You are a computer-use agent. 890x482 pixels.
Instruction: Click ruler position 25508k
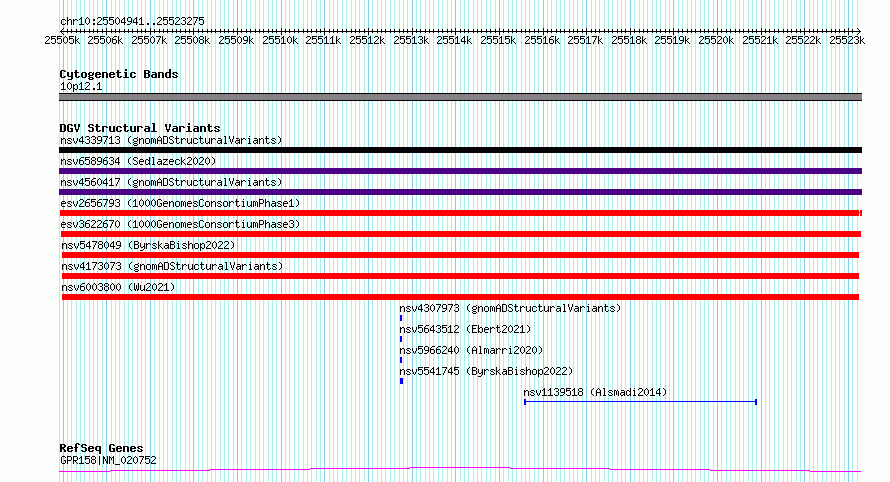(x=192, y=40)
